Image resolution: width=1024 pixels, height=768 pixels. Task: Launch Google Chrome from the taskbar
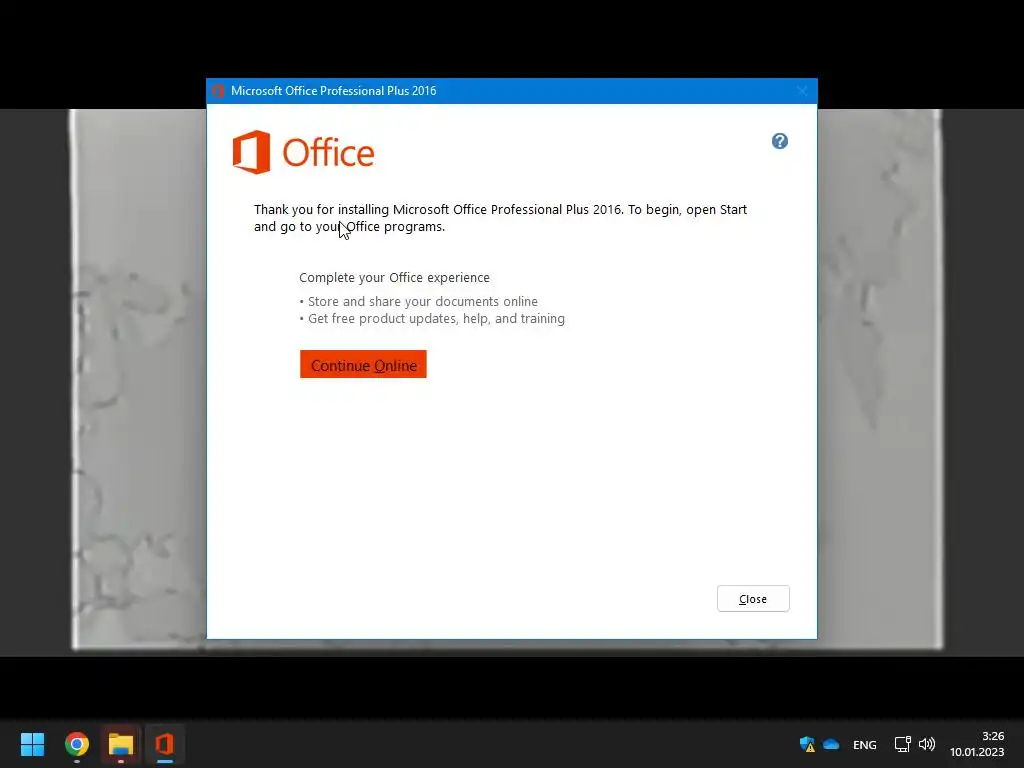coord(77,744)
